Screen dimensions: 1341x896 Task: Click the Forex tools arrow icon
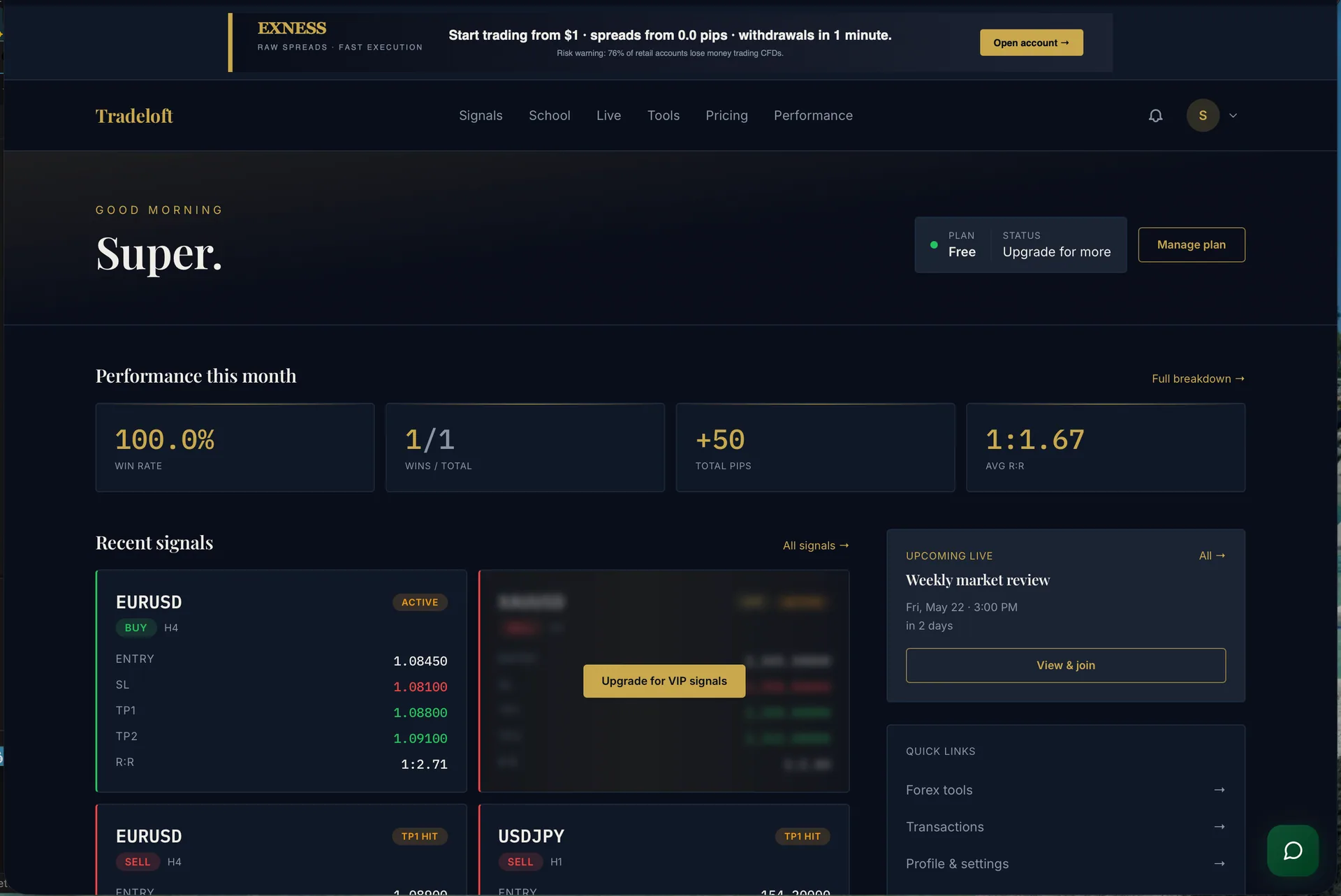coord(1219,790)
